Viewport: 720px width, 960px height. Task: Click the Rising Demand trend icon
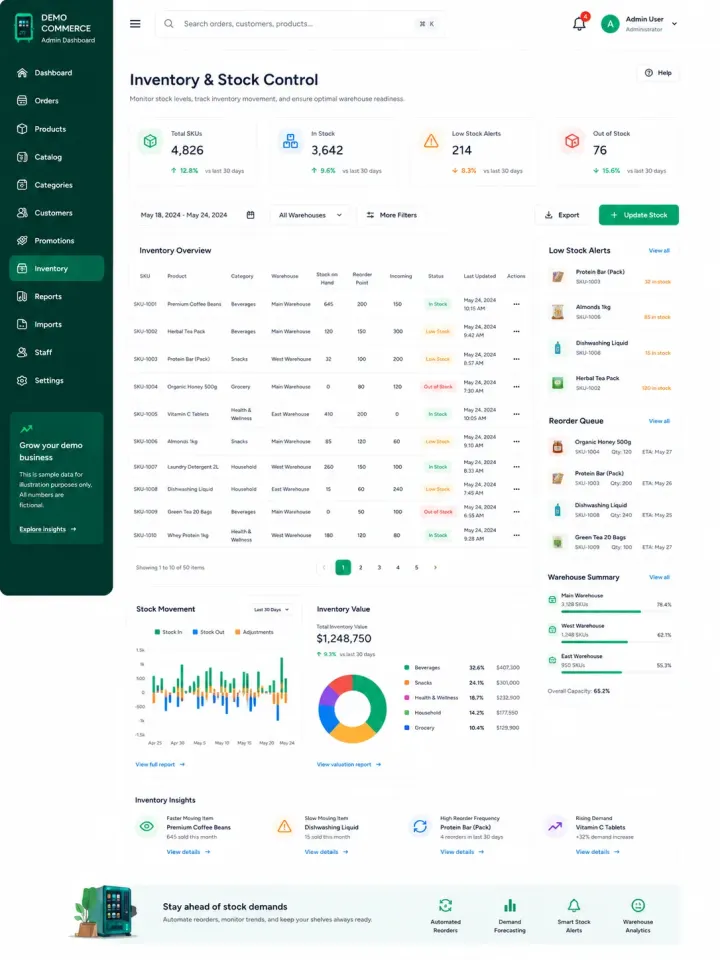[x=555, y=827]
